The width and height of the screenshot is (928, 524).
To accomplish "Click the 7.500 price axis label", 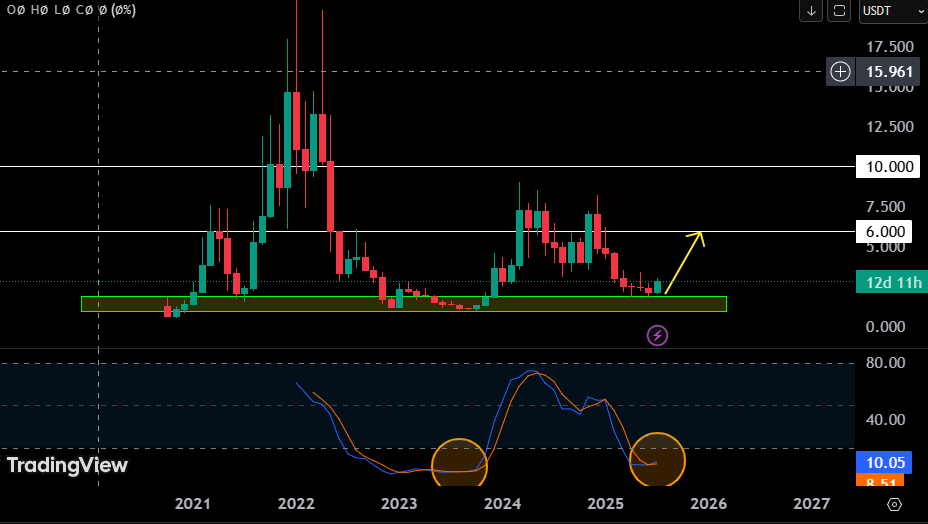I will point(885,207).
